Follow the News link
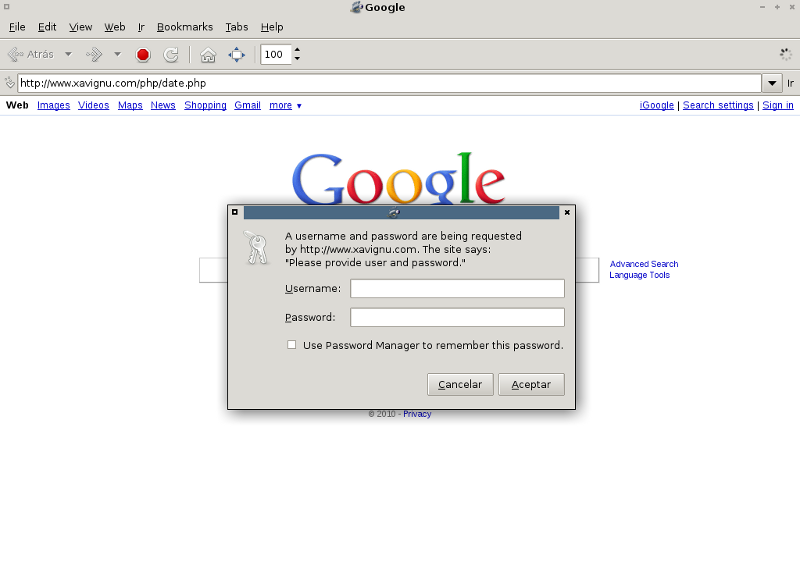Screen dimensions: 800x580 click(x=163, y=105)
